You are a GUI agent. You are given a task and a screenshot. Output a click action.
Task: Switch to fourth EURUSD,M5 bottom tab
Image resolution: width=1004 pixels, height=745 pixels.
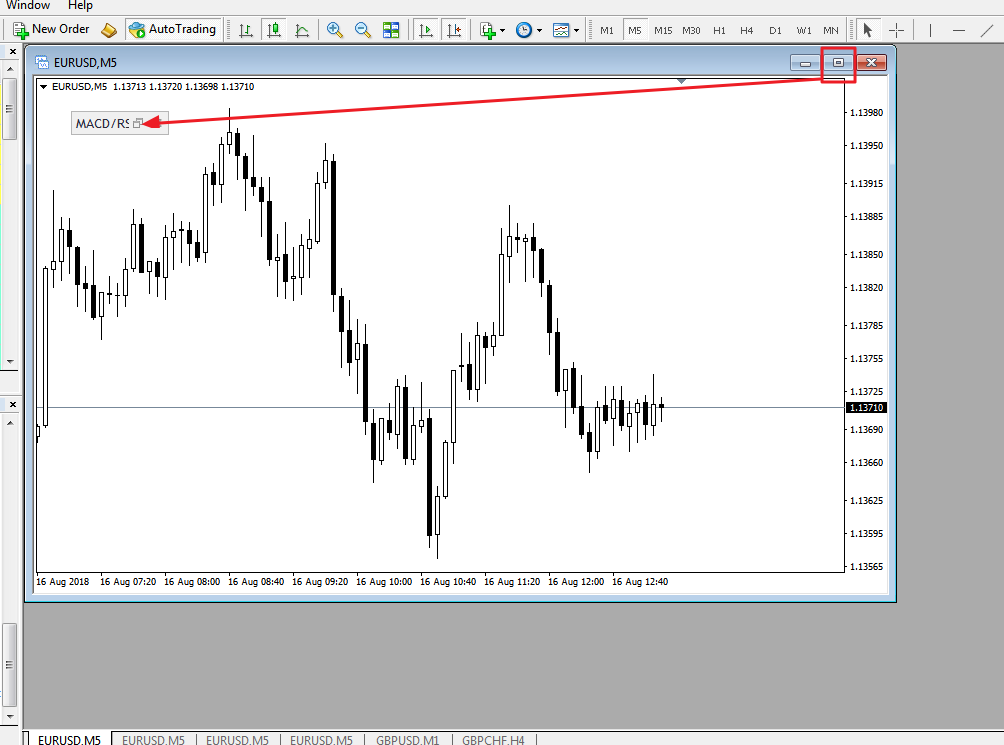pos(321,739)
